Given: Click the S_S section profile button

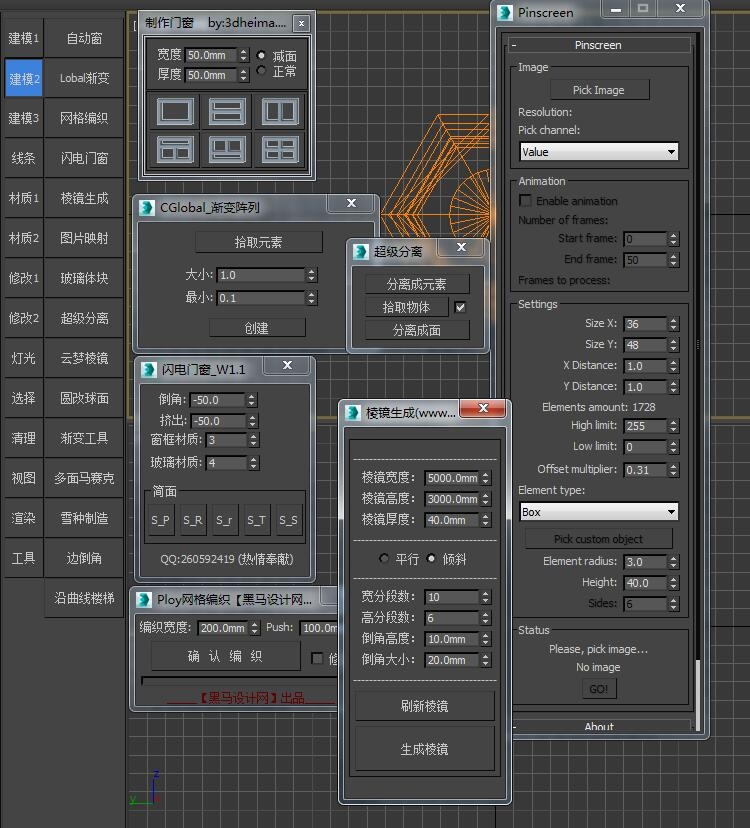Looking at the screenshot, I should pyautogui.click(x=288, y=520).
